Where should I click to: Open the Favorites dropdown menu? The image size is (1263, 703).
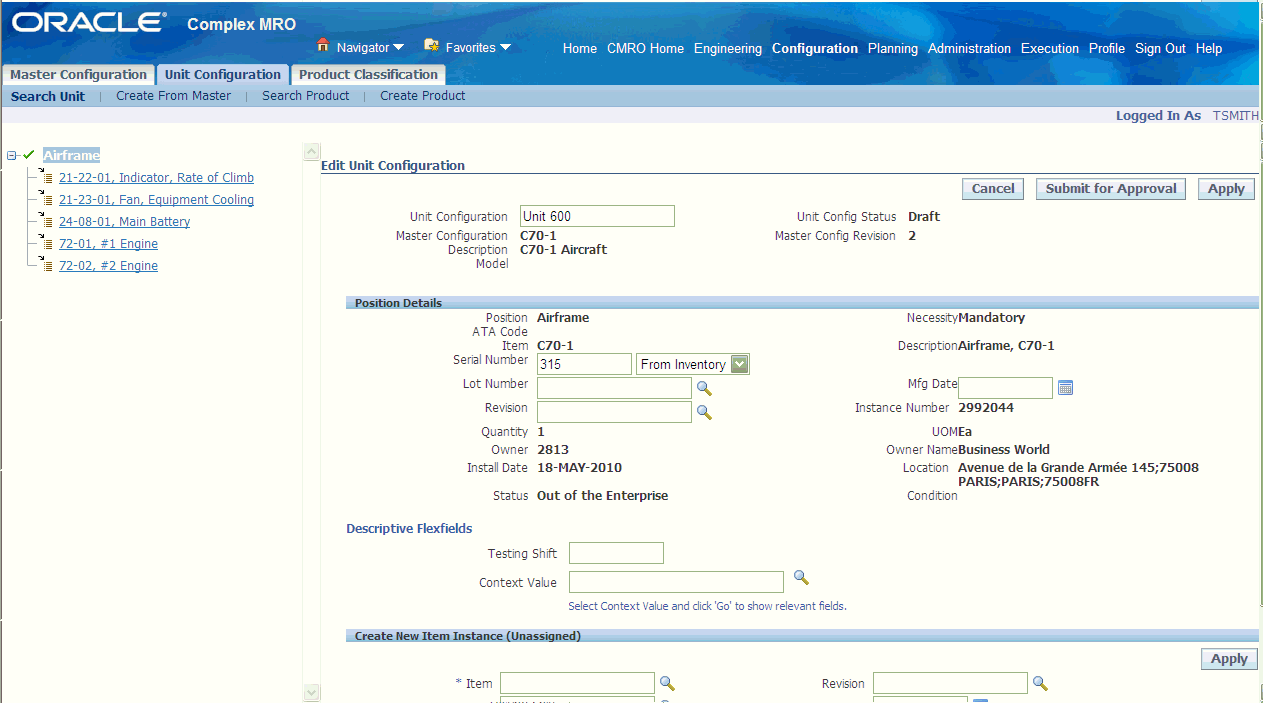pos(478,47)
